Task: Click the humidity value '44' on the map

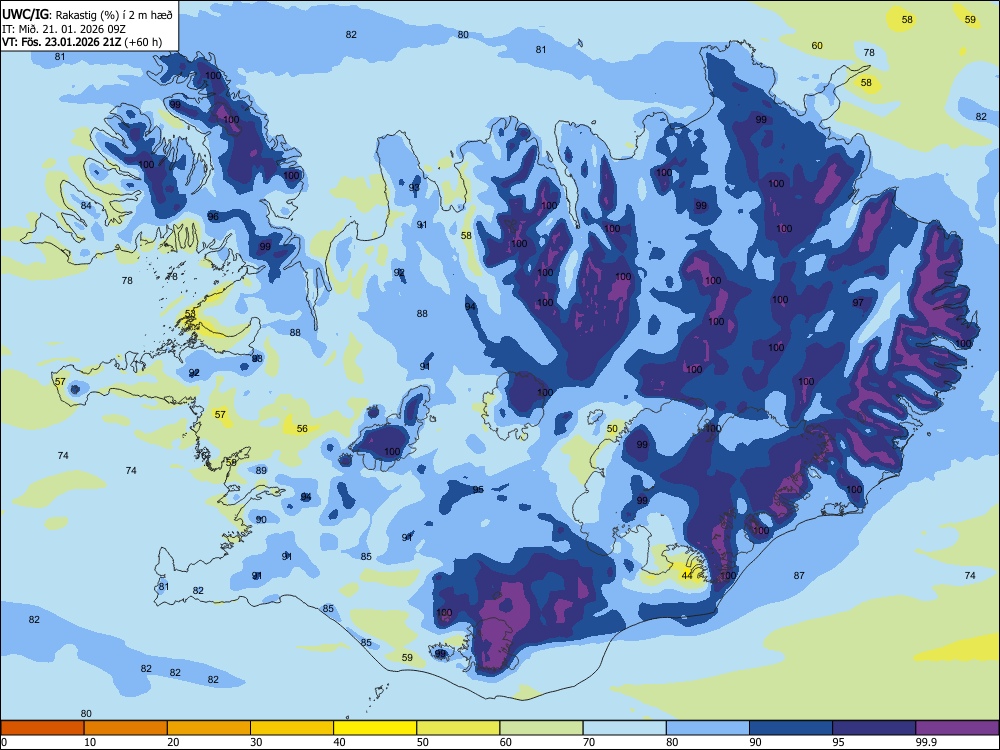Action: (x=687, y=575)
